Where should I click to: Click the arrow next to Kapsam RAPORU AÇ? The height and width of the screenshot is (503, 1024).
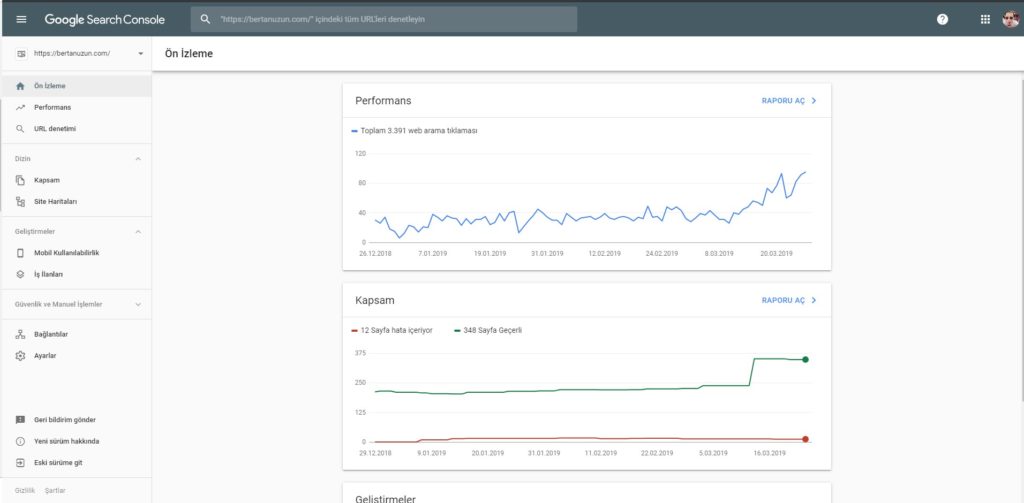pyautogui.click(x=814, y=300)
